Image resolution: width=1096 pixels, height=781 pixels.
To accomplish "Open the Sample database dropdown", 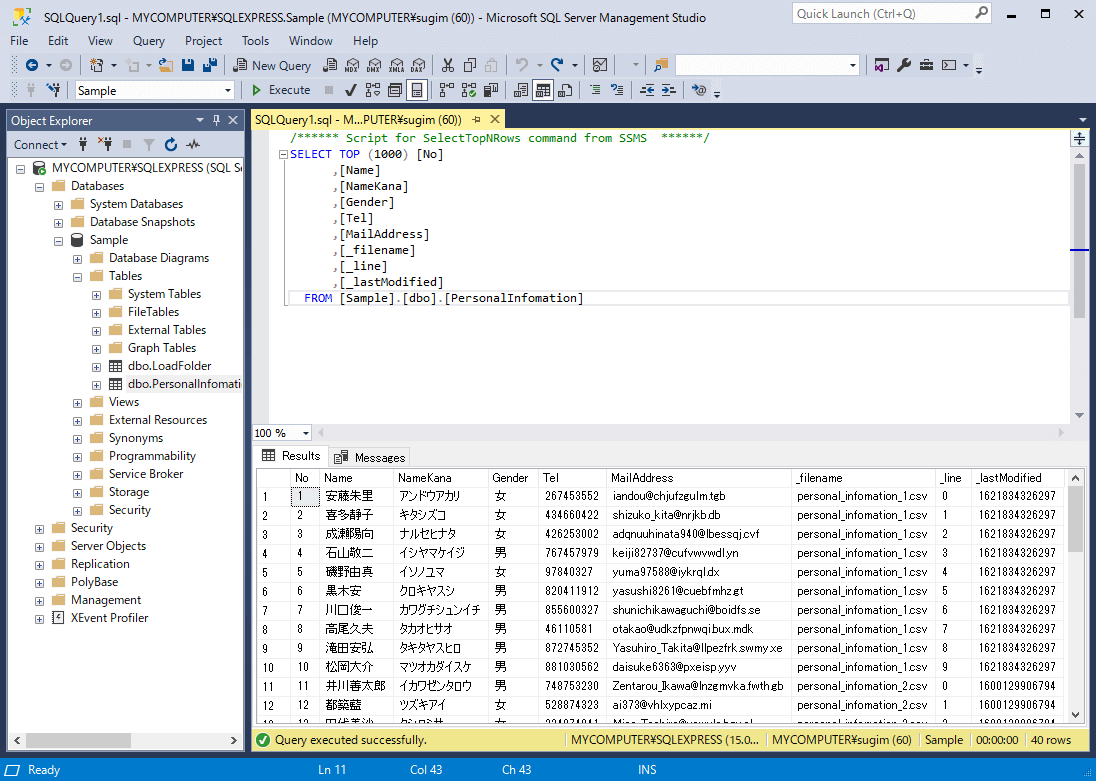I will pos(228,90).
